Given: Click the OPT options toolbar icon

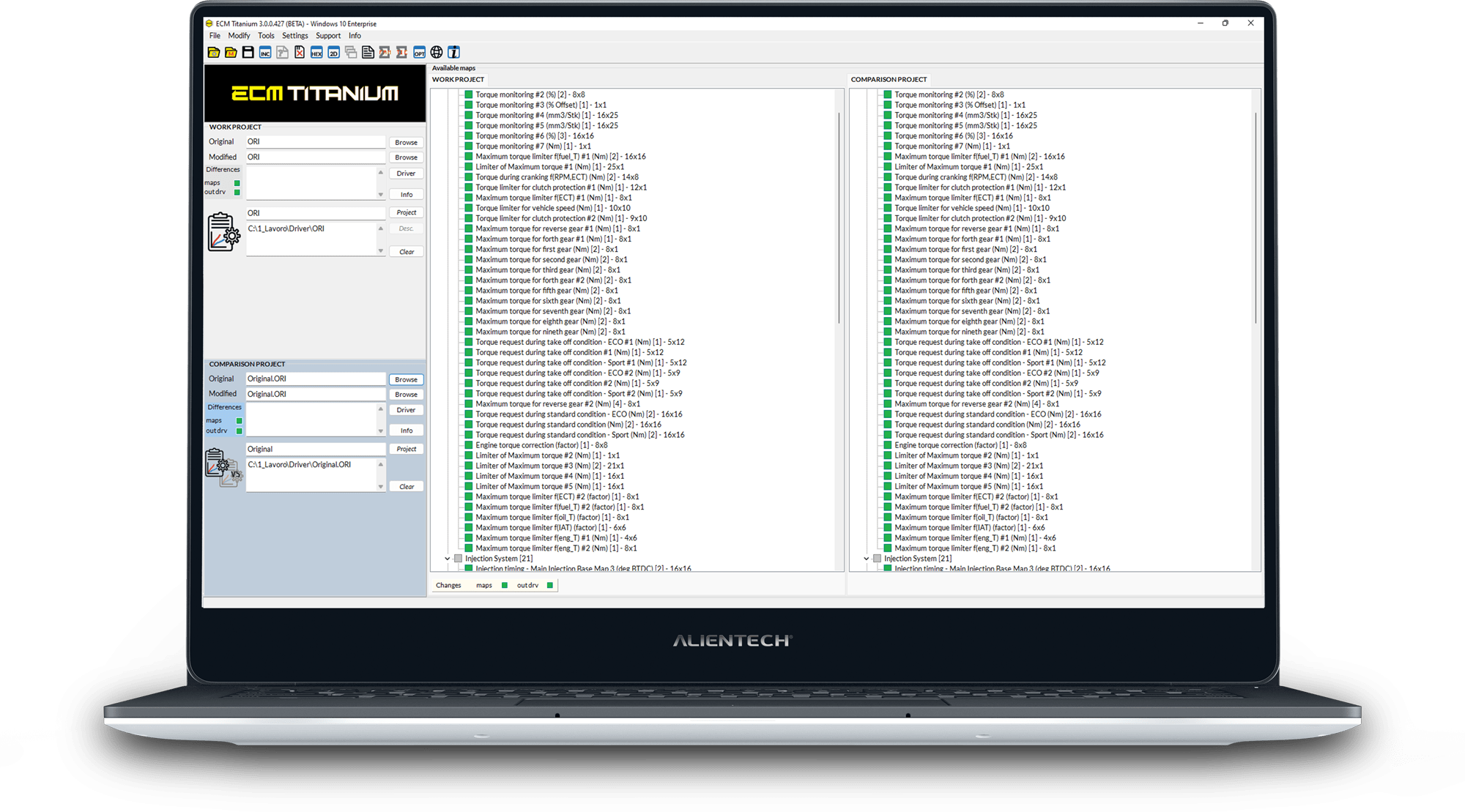Looking at the screenshot, I should pyautogui.click(x=419, y=52).
